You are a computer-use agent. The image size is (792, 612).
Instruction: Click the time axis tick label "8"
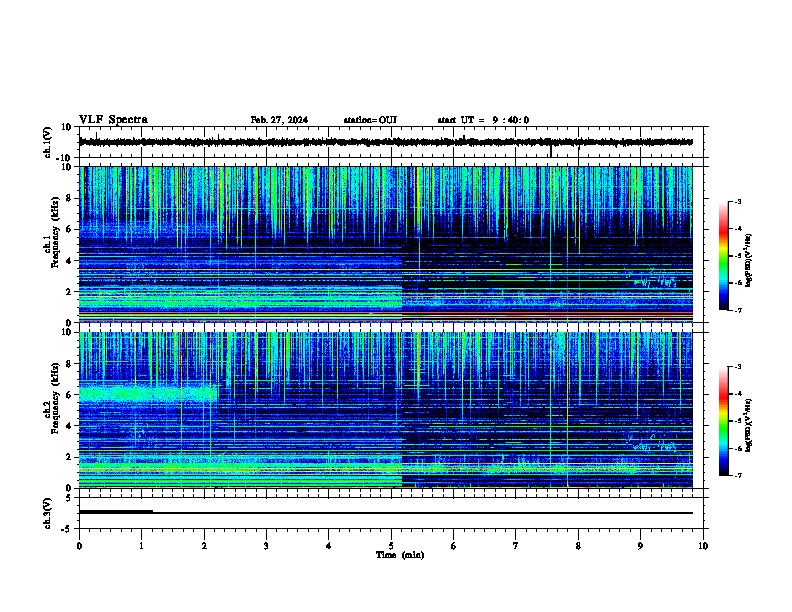point(578,546)
